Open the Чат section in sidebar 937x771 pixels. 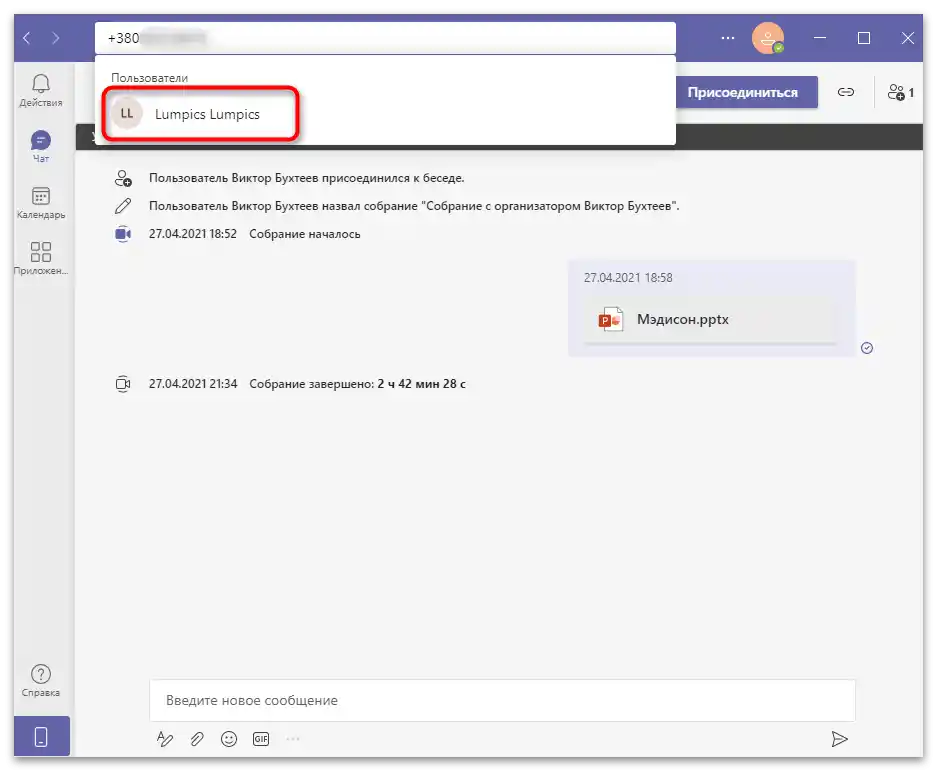(41, 146)
